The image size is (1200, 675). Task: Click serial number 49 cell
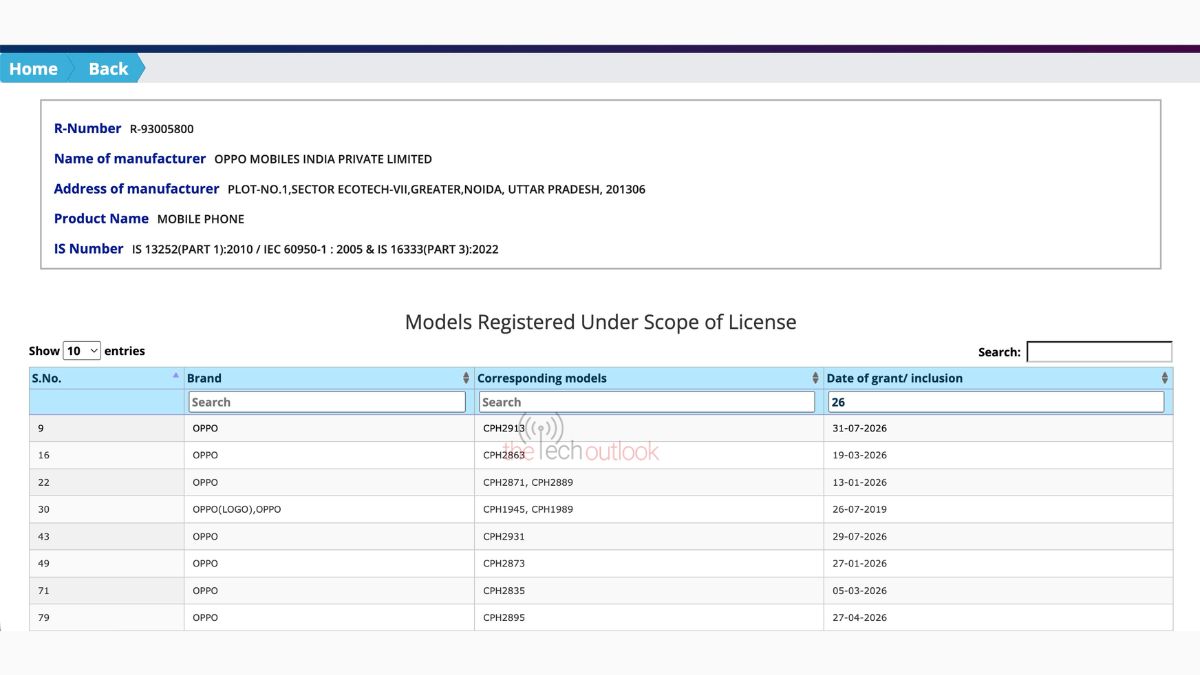point(106,563)
